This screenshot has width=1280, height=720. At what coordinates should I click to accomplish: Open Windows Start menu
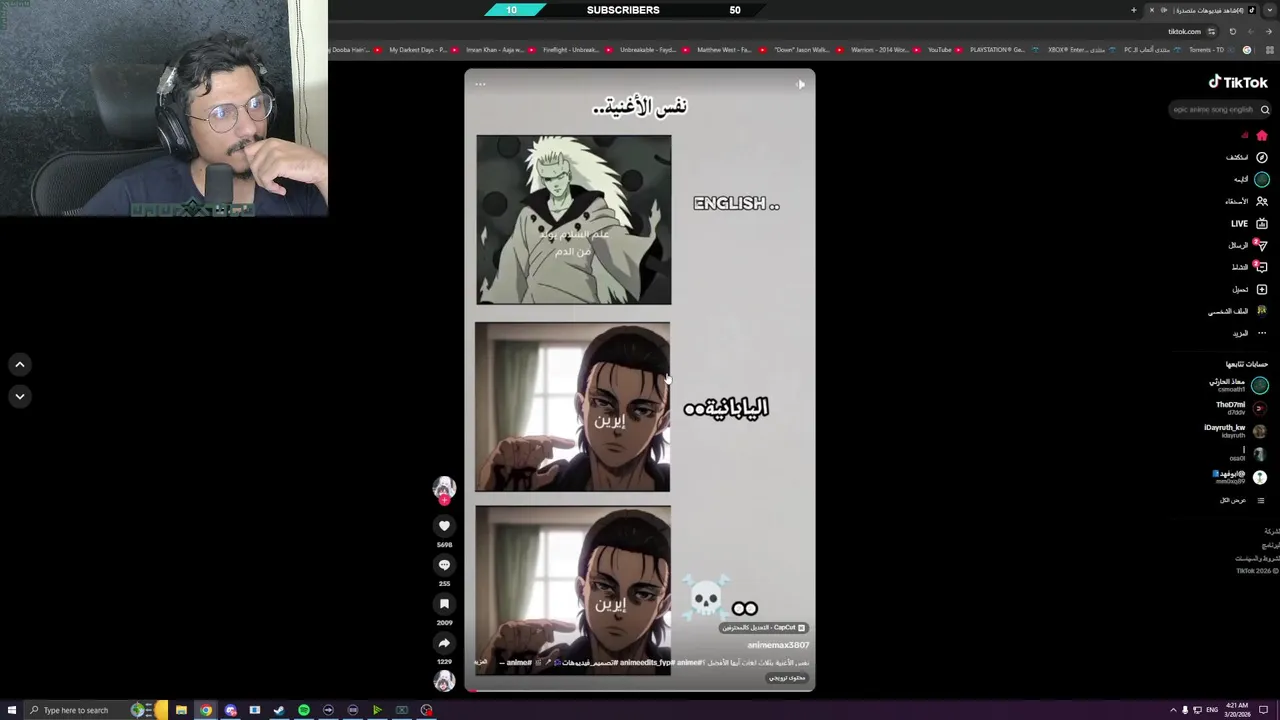tap(12, 710)
